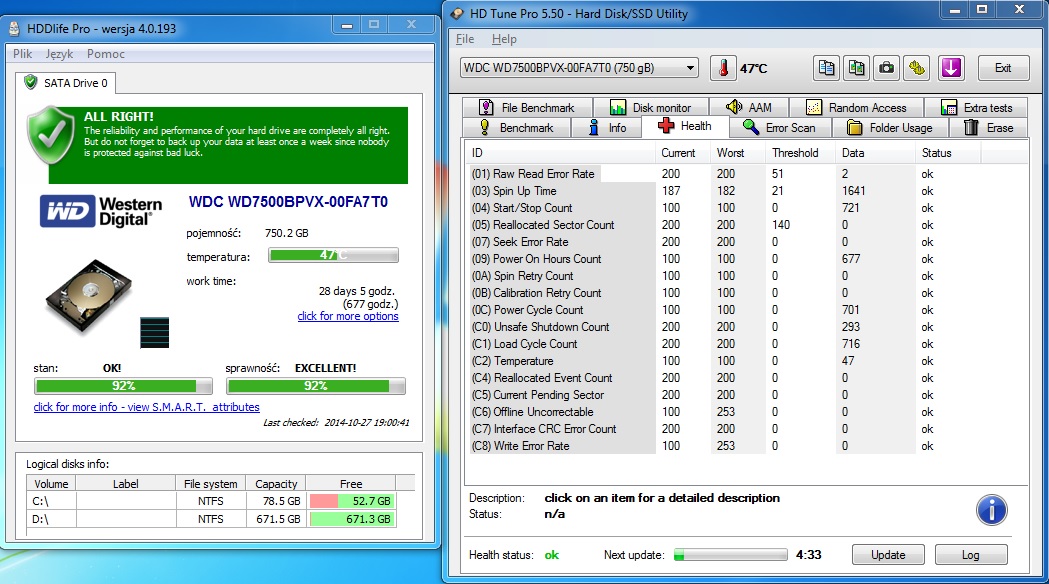Screen dimensions: 1049x584
Task: Sort by the Data column header
Action: pyautogui.click(x=876, y=153)
